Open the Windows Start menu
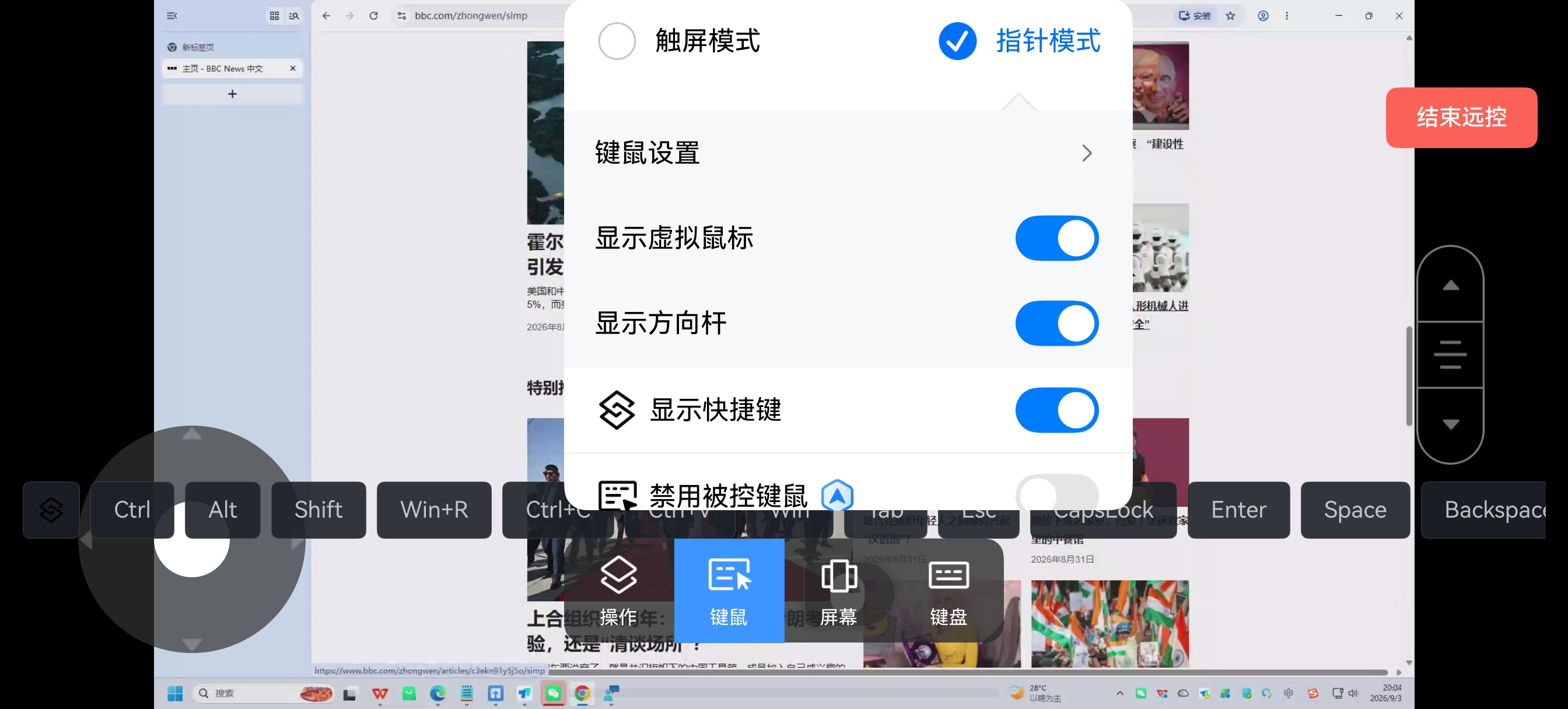The image size is (1568, 709). [x=174, y=693]
